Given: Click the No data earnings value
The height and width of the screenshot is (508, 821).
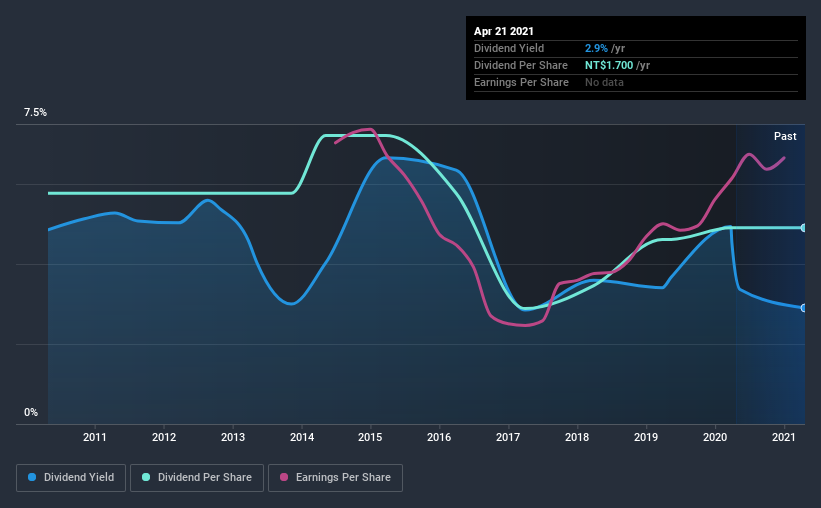Looking at the screenshot, I should (x=604, y=82).
